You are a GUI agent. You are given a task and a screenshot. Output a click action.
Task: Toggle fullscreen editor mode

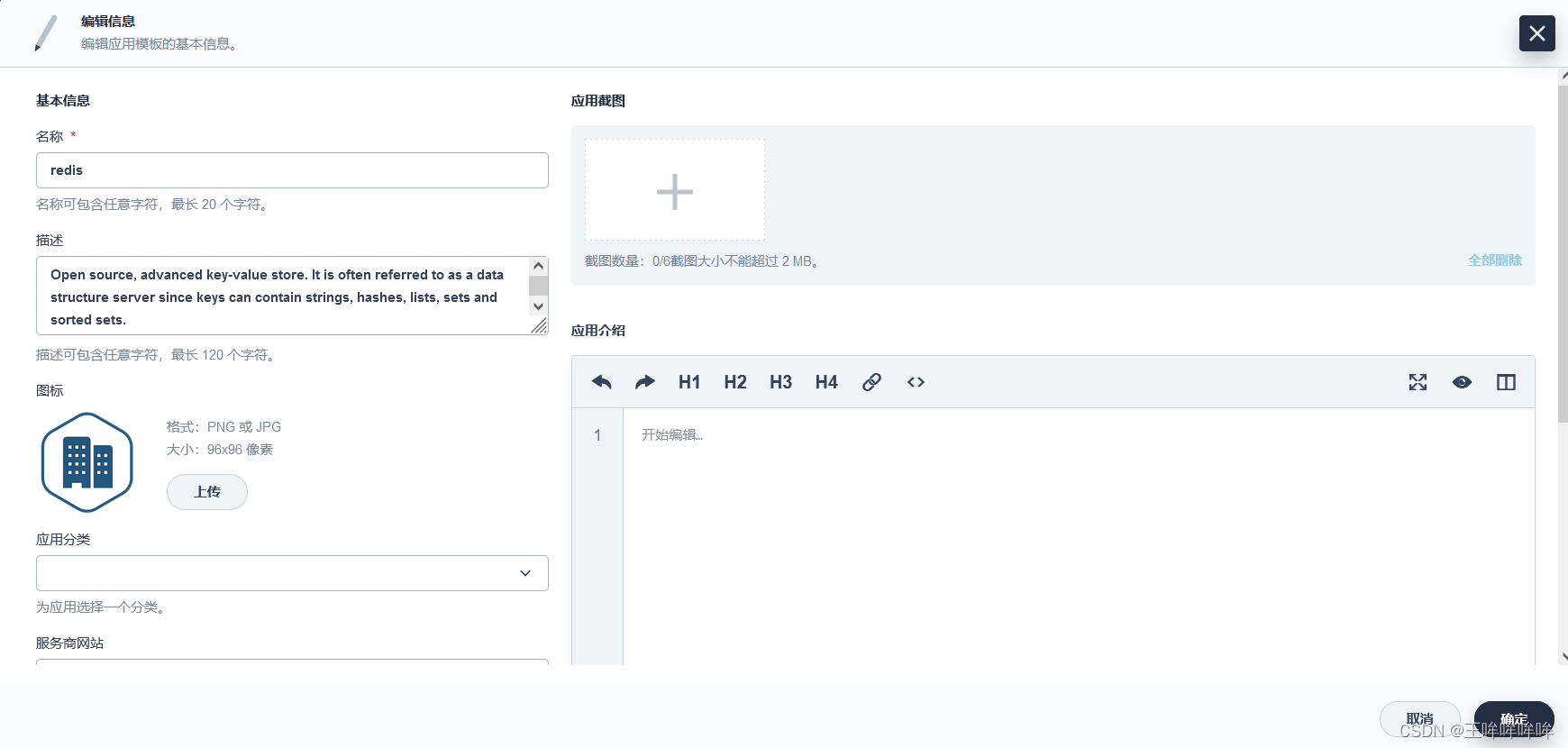[x=1418, y=382]
